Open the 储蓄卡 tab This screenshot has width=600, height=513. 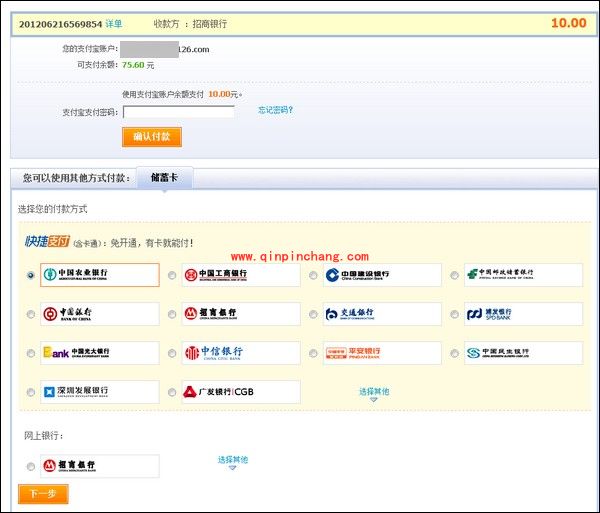pyautogui.click(x=164, y=178)
